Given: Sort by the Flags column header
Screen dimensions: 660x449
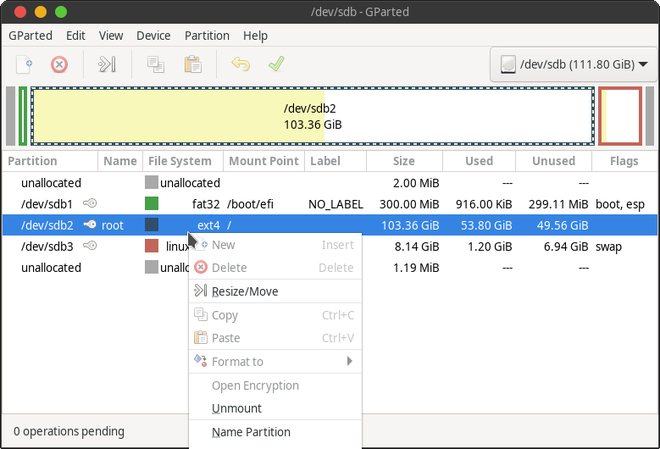Looking at the screenshot, I should (x=624, y=161).
